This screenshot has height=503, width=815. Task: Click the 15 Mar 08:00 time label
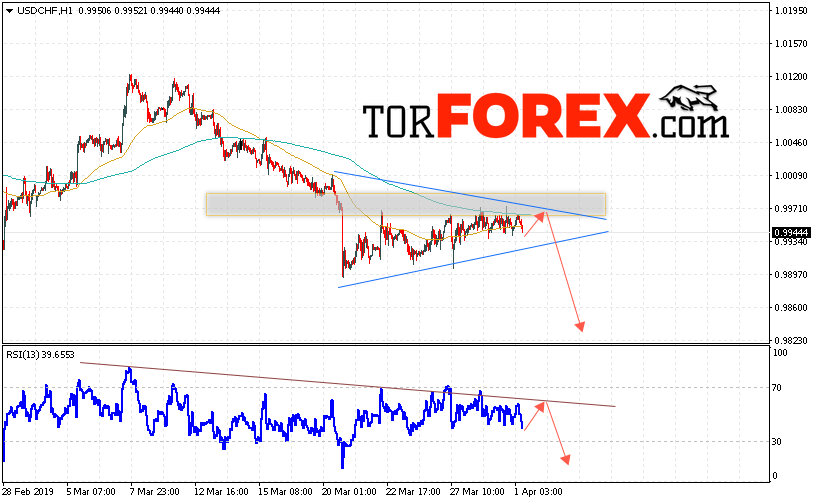(x=285, y=492)
